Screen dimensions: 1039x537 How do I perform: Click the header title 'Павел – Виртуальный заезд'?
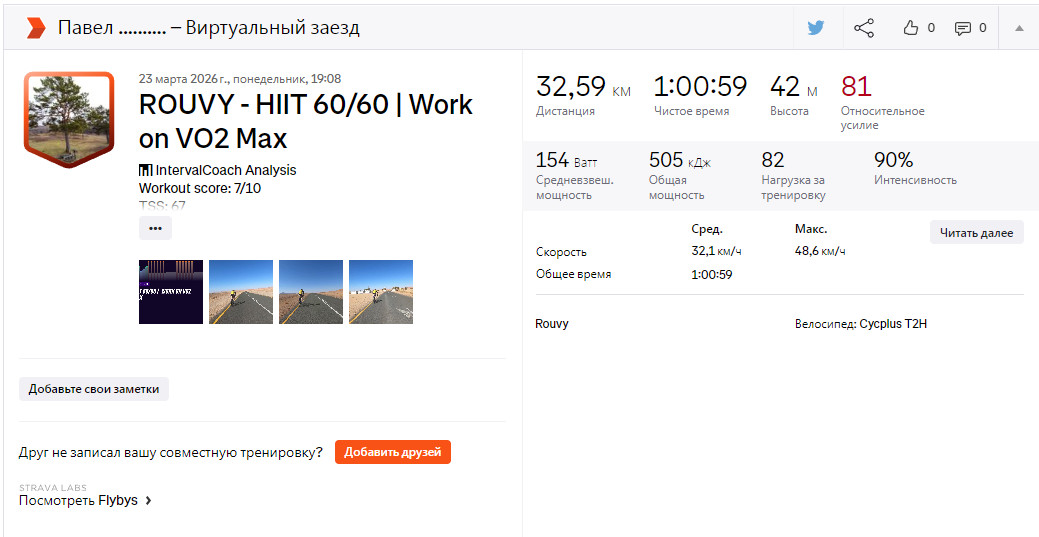[x=209, y=28]
